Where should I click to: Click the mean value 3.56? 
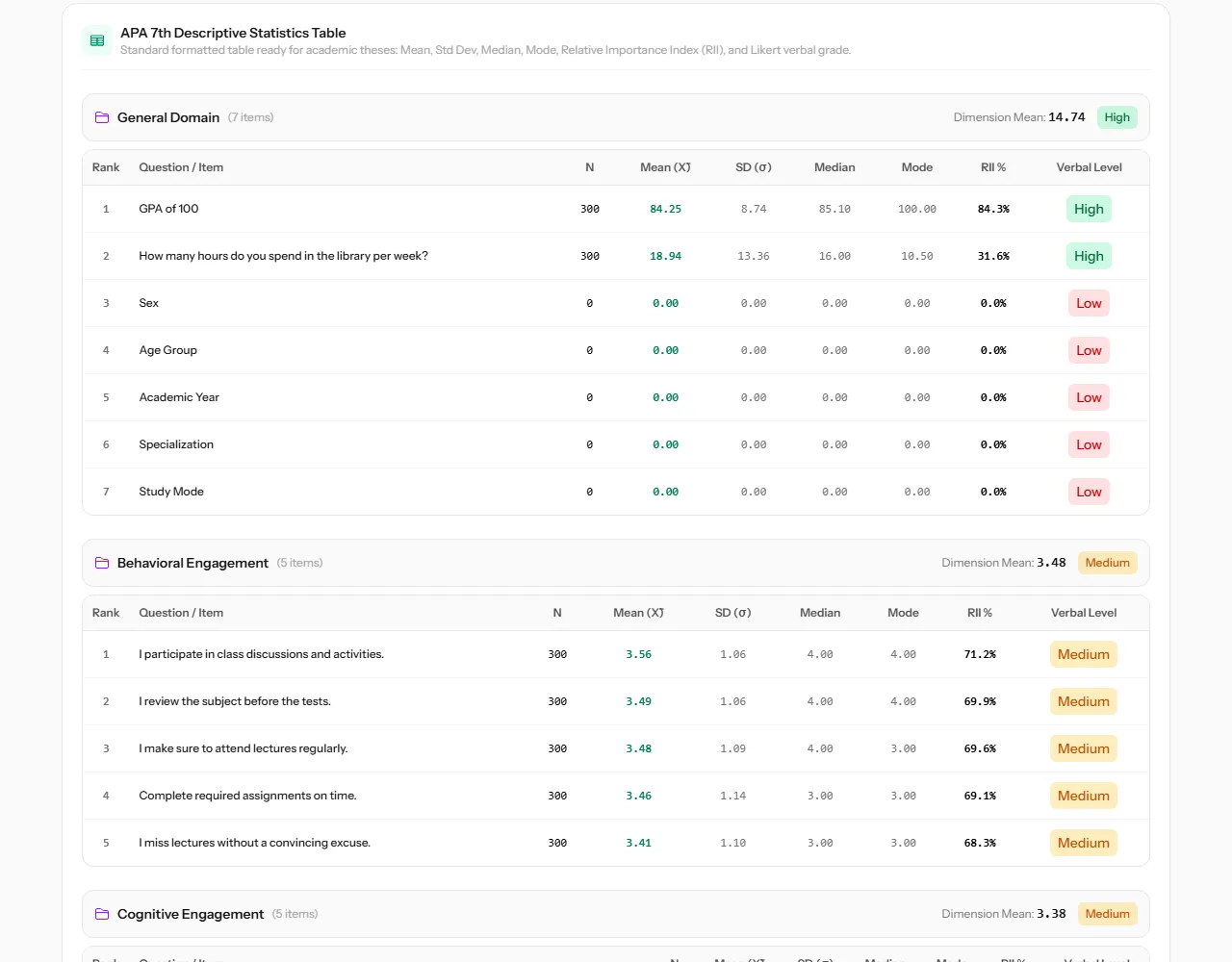coord(638,654)
